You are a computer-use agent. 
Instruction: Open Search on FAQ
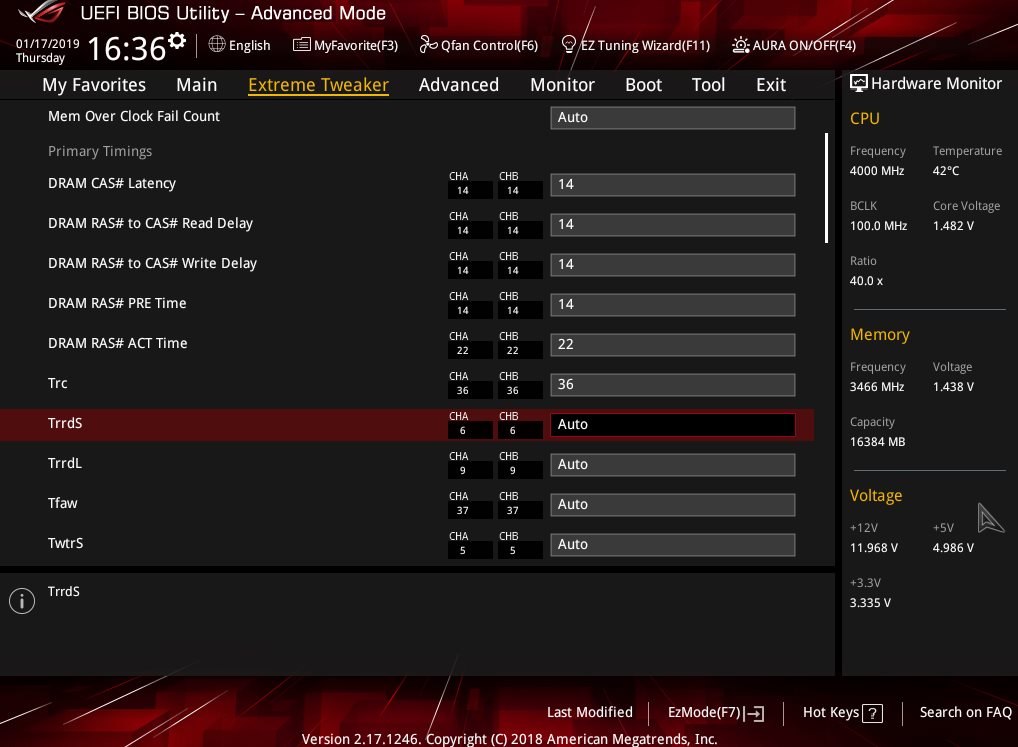coord(965,712)
